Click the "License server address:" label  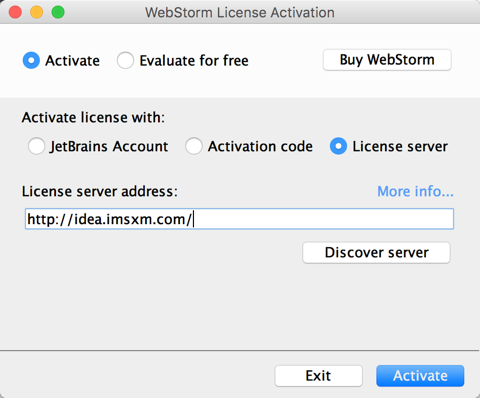pyautogui.click(x=100, y=192)
